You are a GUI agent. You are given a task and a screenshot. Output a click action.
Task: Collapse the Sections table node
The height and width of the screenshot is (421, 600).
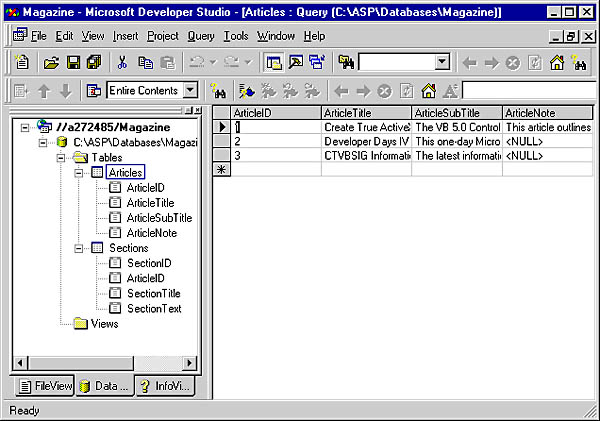pyautogui.click(x=78, y=248)
